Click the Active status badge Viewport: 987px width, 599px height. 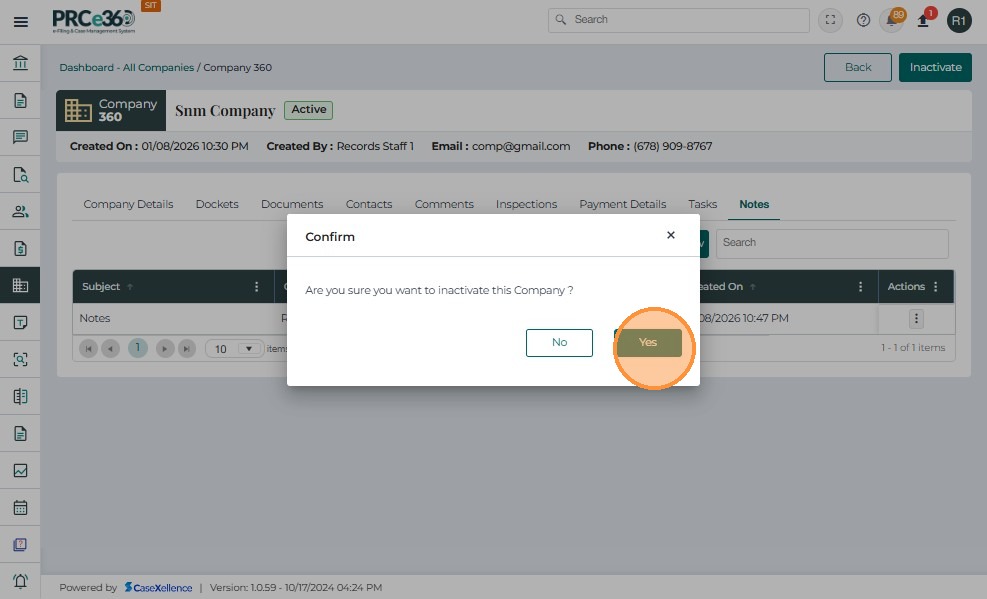(x=308, y=110)
